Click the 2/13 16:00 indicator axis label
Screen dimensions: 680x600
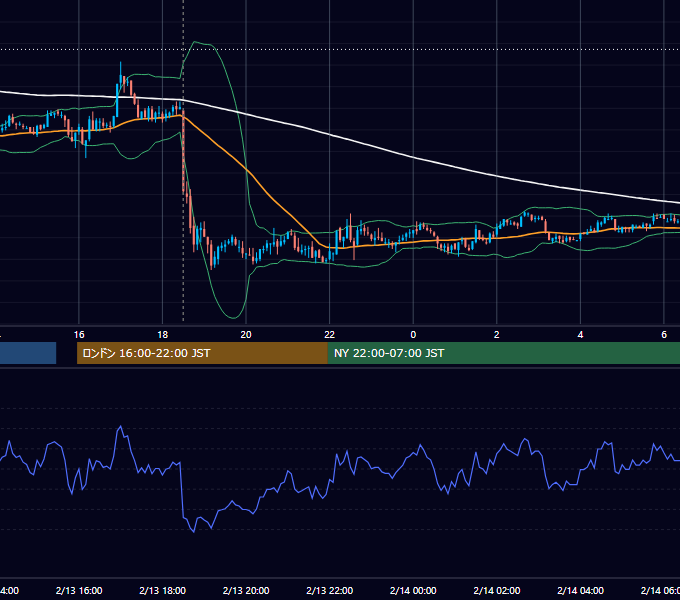pyautogui.click(x=79, y=590)
